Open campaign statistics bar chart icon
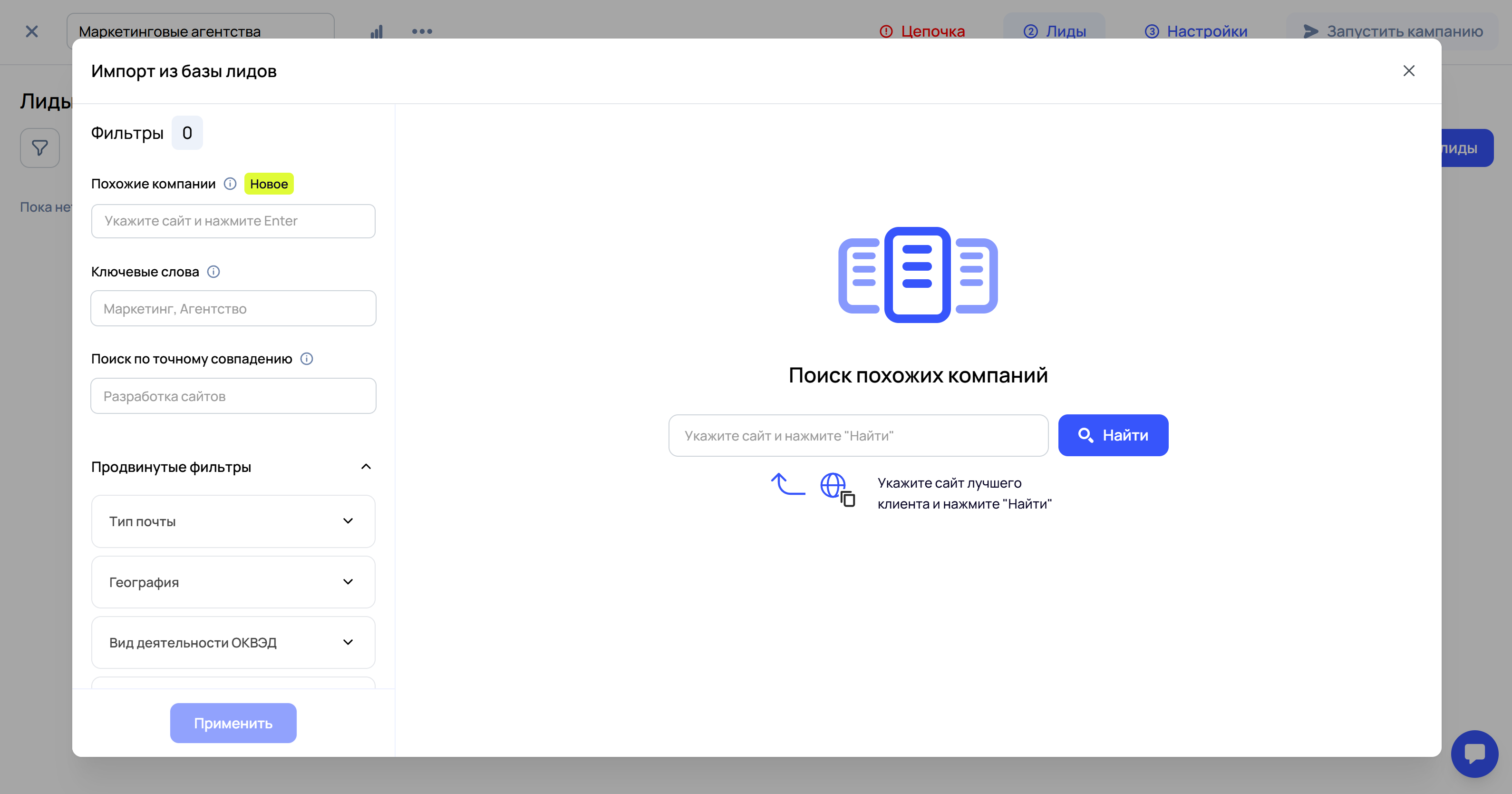 pyautogui.click(x=377, y=32)
